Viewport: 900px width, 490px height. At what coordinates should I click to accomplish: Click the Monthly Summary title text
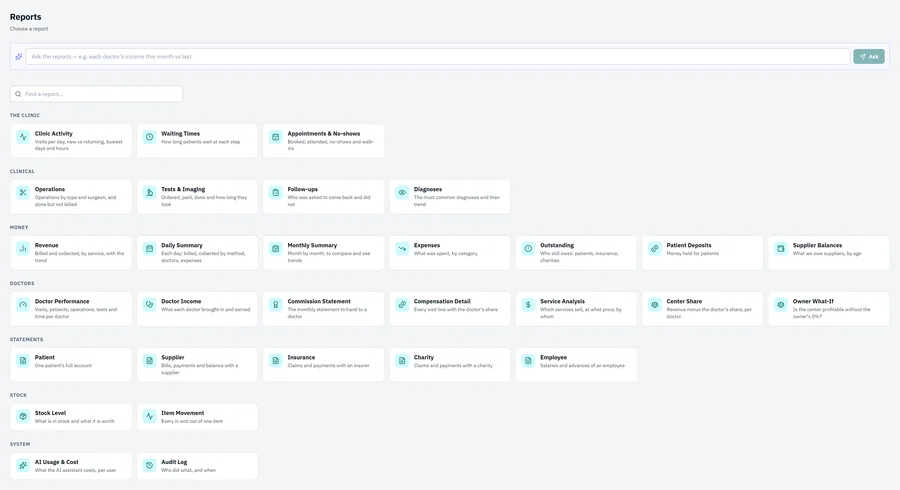pyautogui.click(x=312, y=245)
